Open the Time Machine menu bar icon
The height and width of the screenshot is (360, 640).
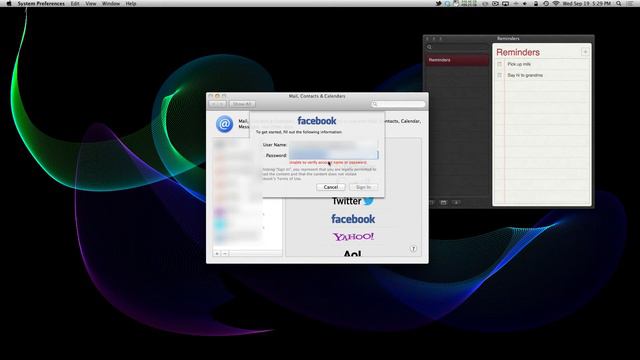[x=546, y=3]
